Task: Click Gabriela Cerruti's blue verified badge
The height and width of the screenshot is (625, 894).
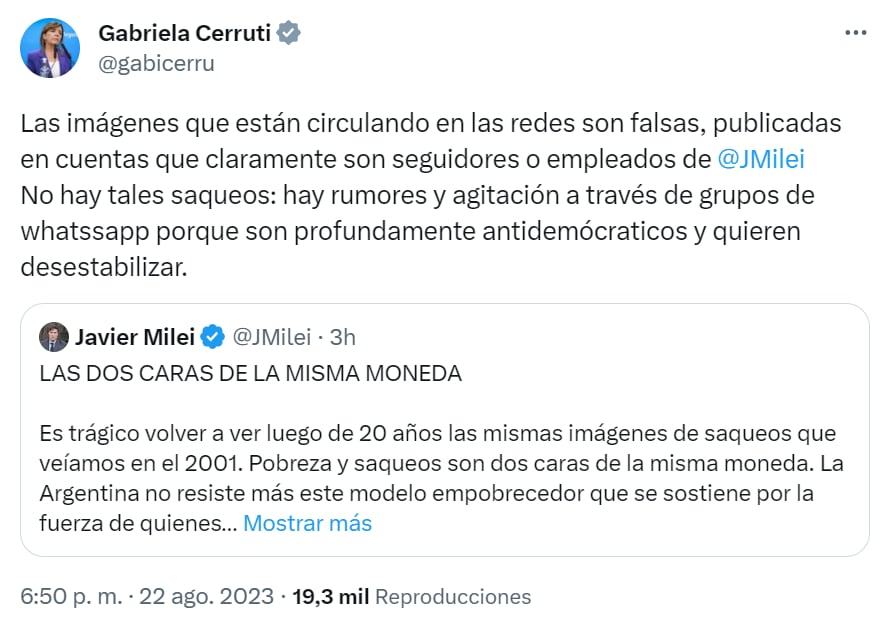Action: 289,33
